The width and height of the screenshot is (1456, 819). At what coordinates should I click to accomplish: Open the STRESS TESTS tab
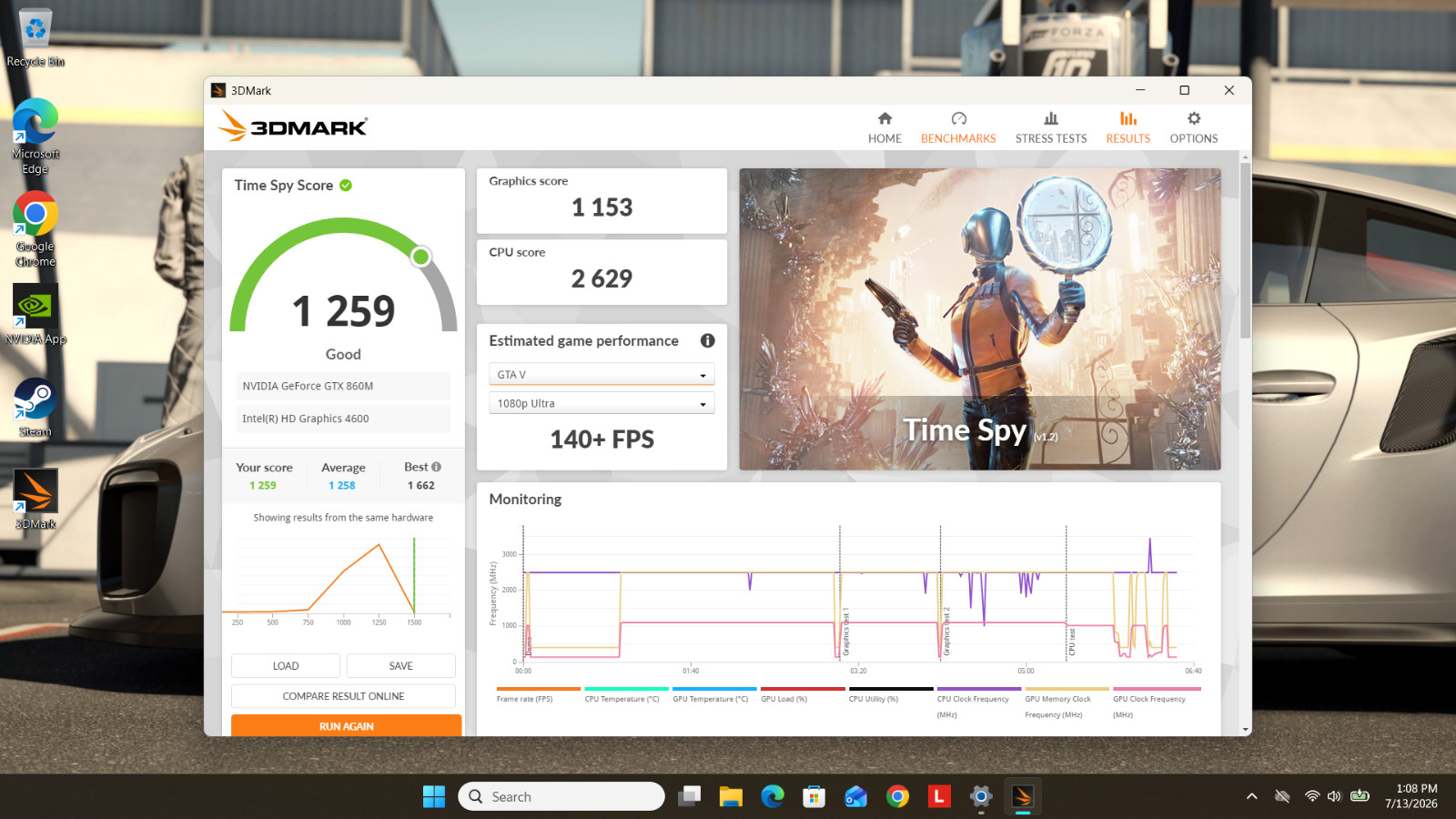point(1051,128)
